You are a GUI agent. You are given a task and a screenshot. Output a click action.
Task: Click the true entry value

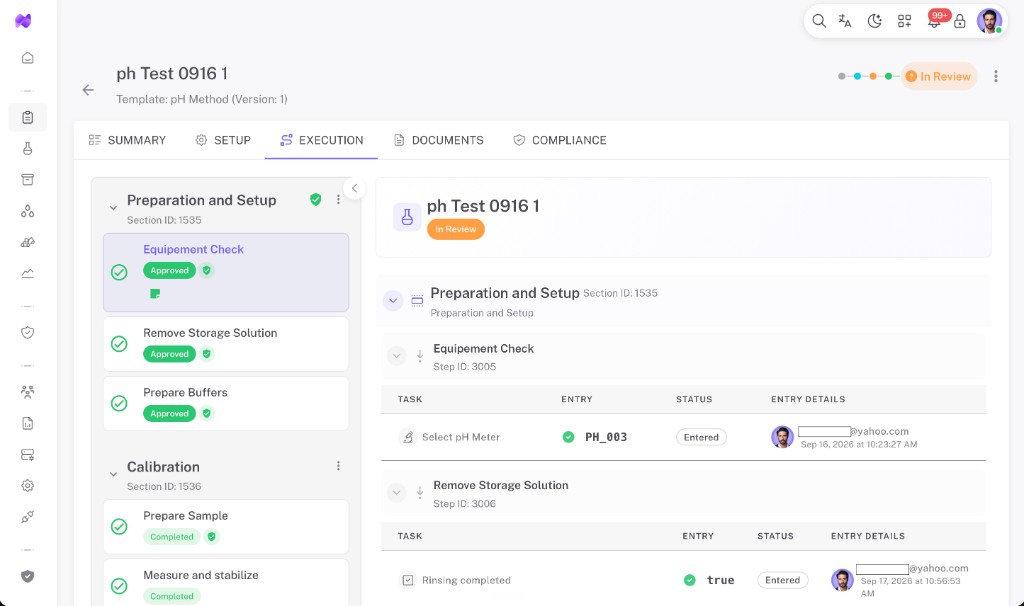(x=720, y=580)
